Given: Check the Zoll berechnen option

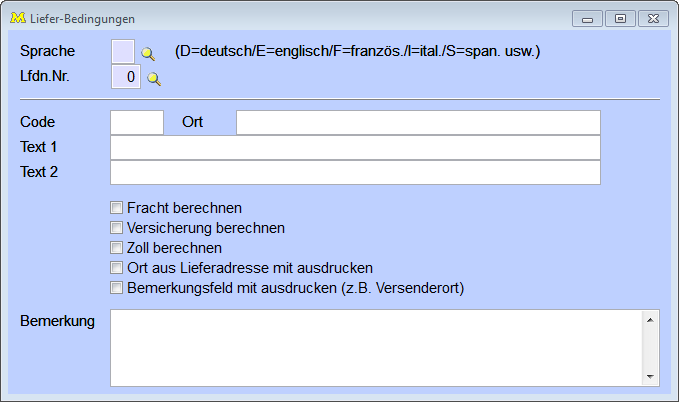Looking at the screenshot, I should click(116, 248).
